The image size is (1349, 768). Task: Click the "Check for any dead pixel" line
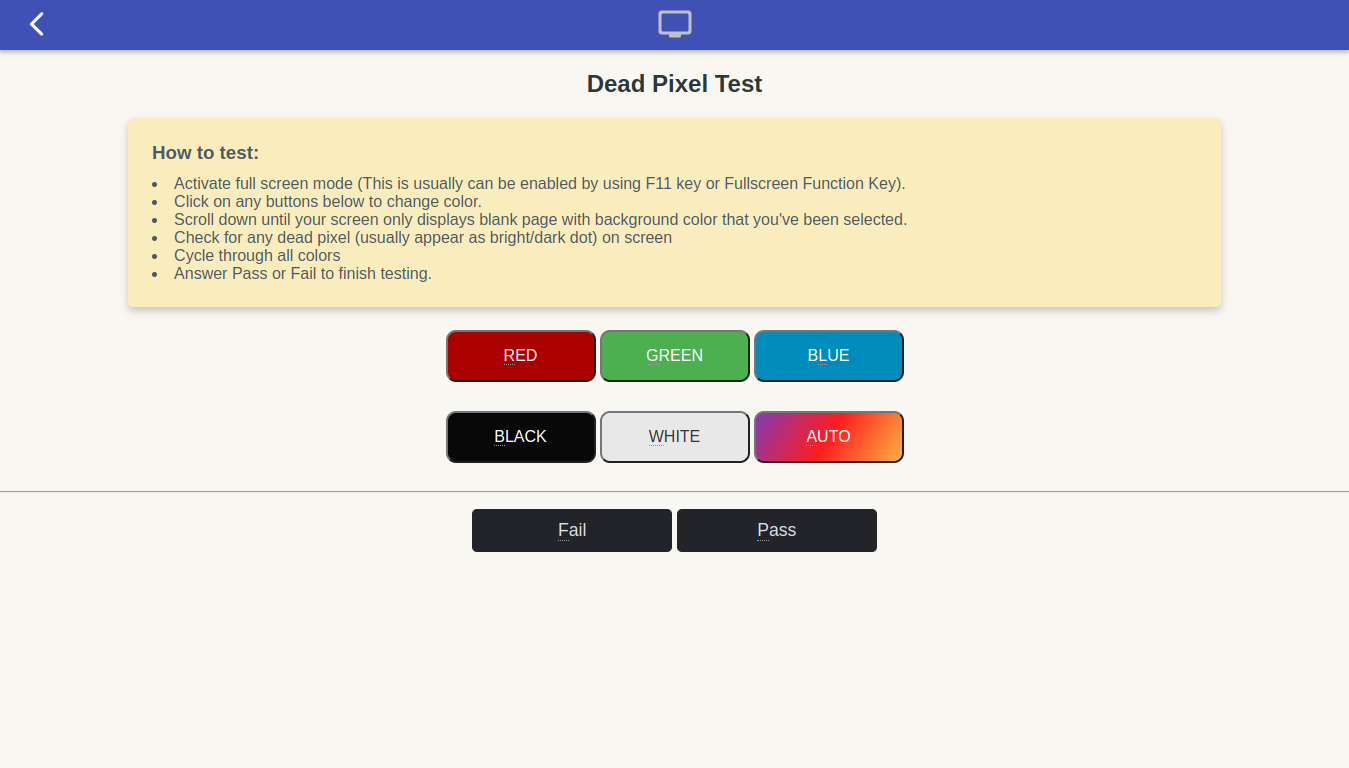pyautogui.click(x=422, y=238)
